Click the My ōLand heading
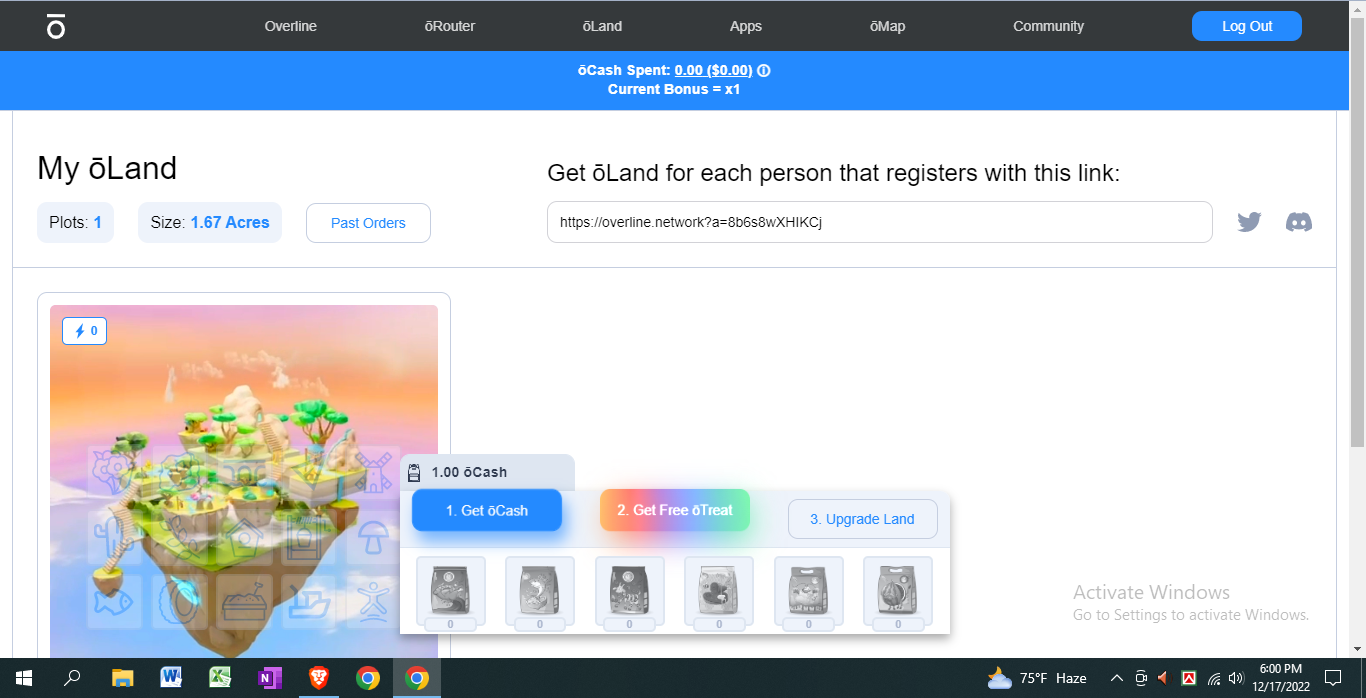The height and width of the screenshot is (698, 1366). pyautogui.click(x=107, y=168)
